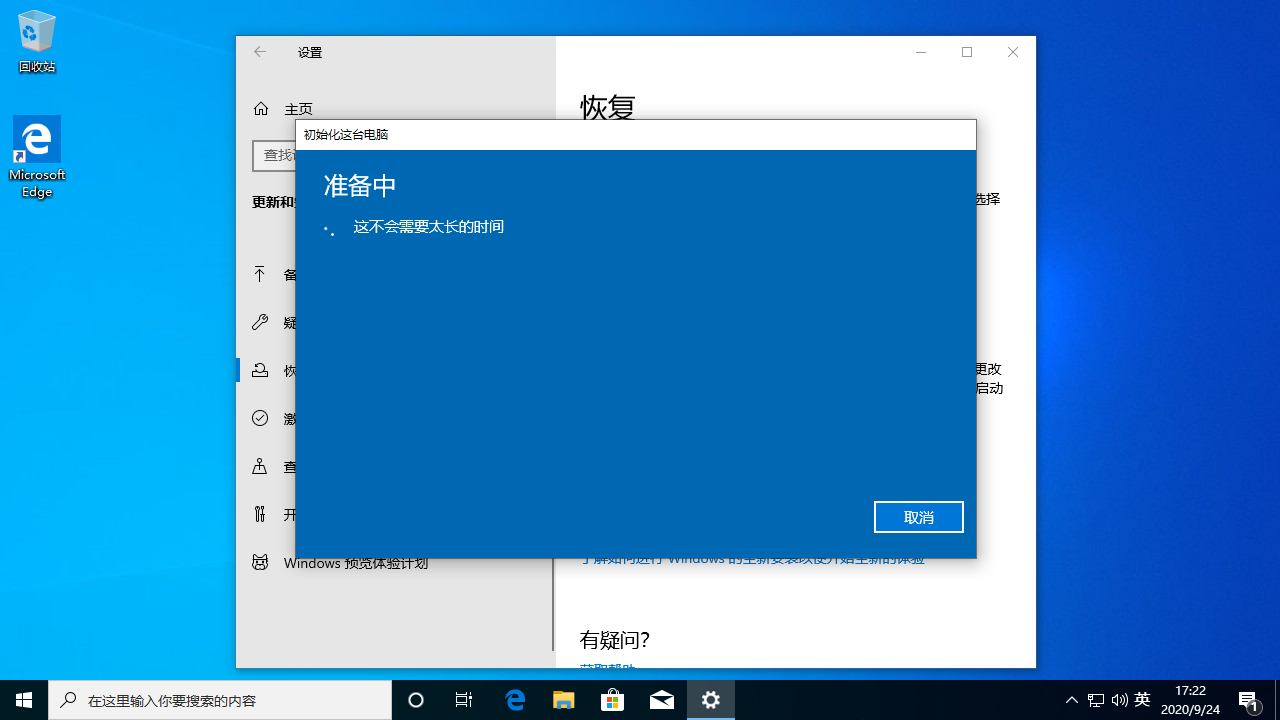Image resolution: width=1280 pixels, height=720 pixels.
Task: Show hidden system tray icons
Action: [1072, 700]
